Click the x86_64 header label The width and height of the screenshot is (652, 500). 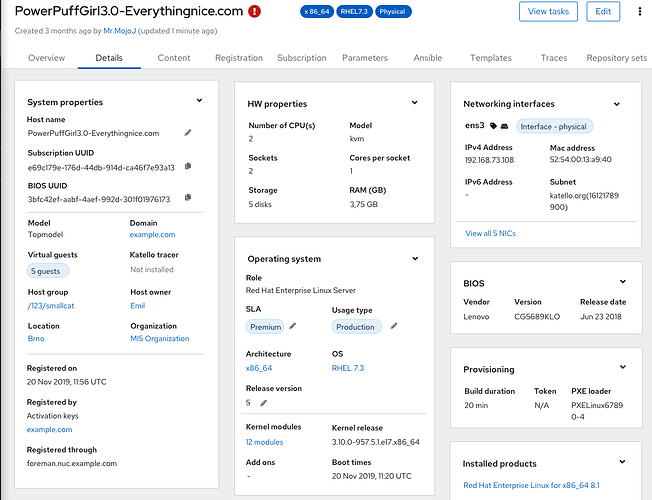tap(317, 12)
